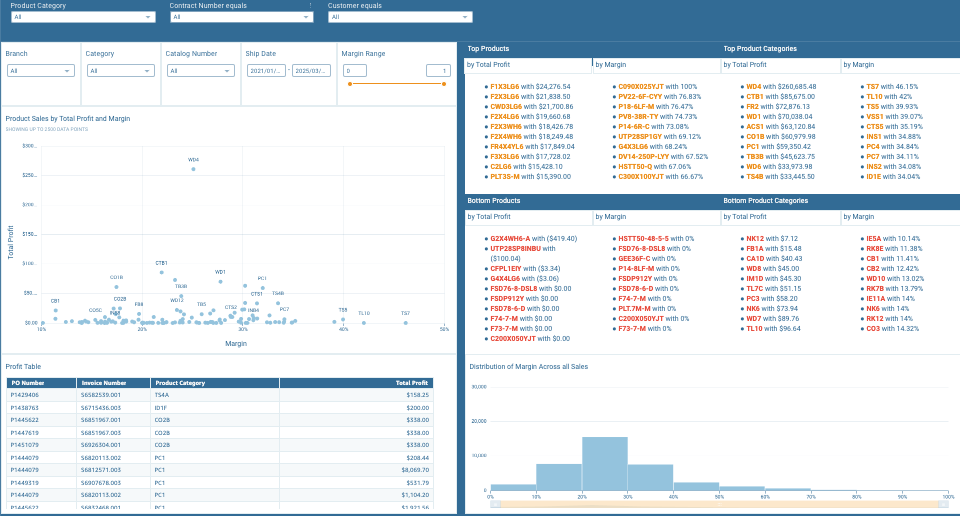Open the WD10 category link
The width and height of the screenshot is (960, 516).
876,279
